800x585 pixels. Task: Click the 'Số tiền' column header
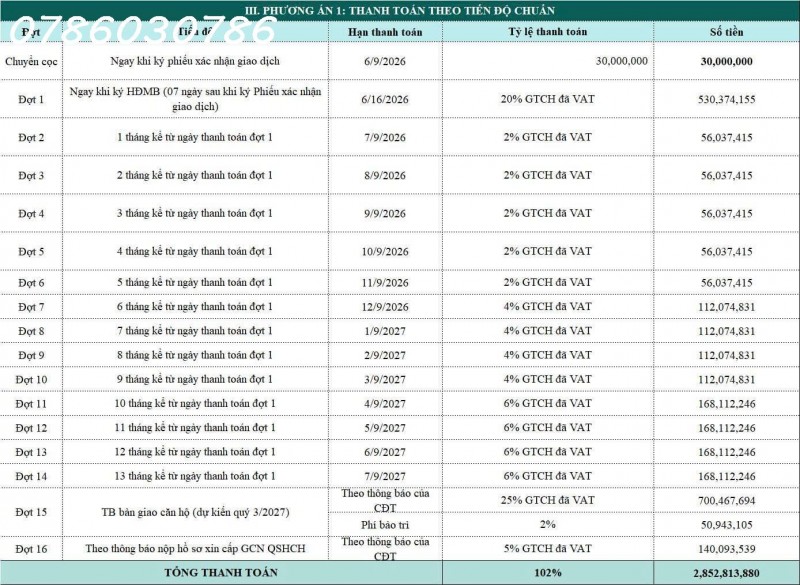point(727,32)
